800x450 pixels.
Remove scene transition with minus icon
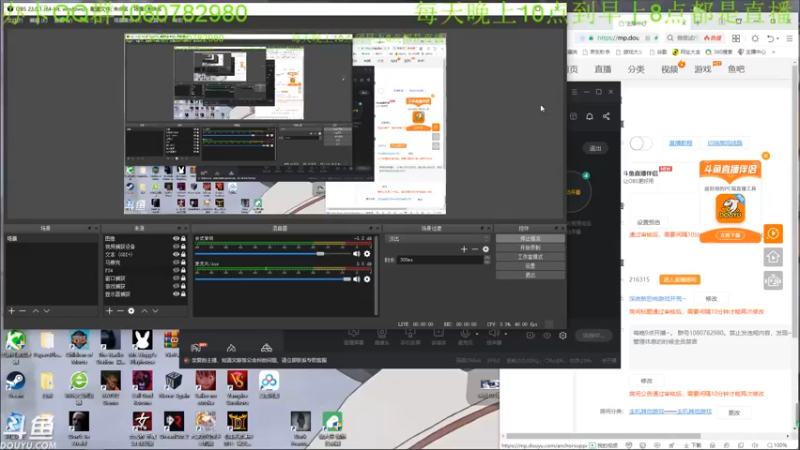[475, 249]
